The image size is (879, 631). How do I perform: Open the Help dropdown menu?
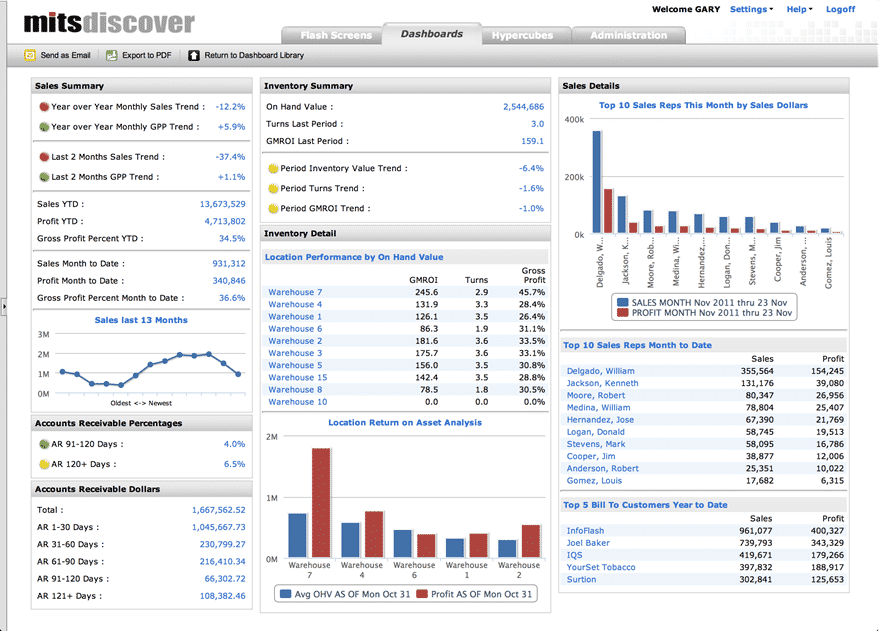[x=799, y=9]
